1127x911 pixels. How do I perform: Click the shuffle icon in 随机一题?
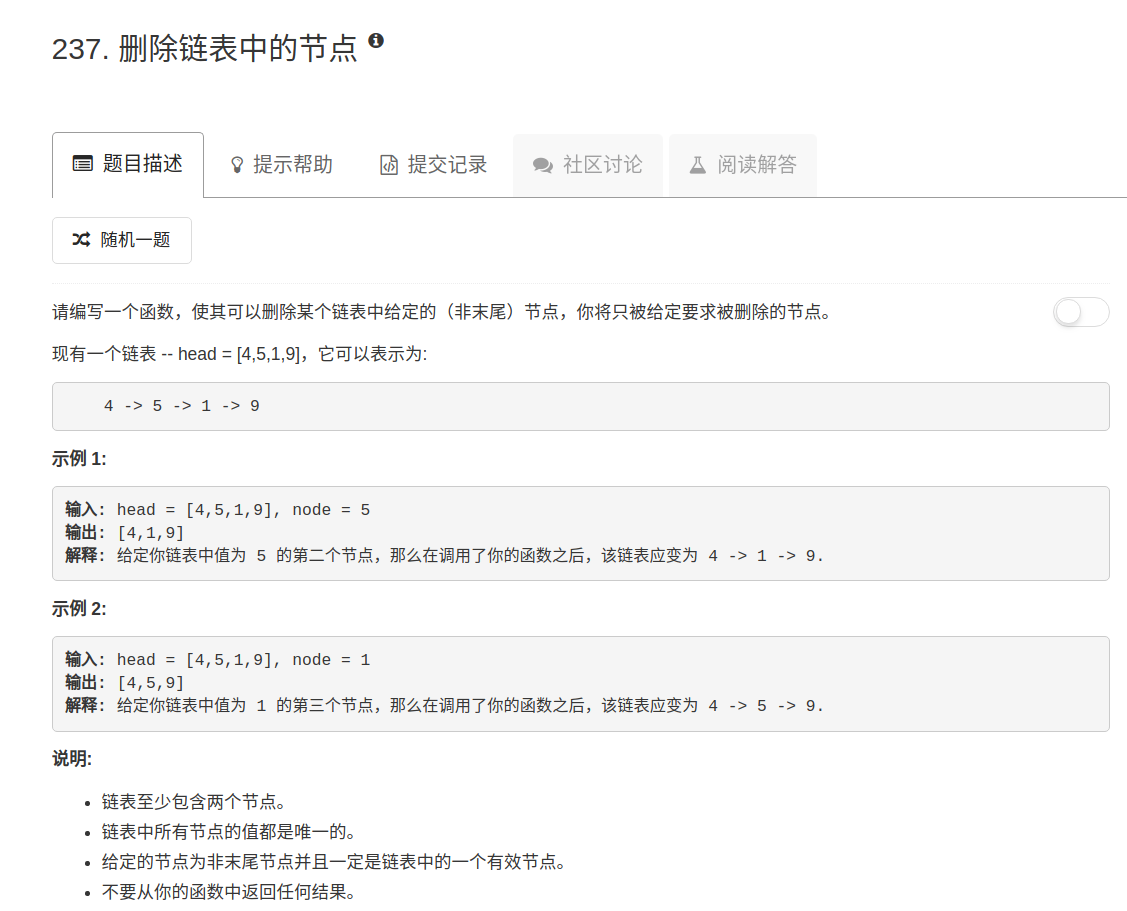click(x=81, y=239)
